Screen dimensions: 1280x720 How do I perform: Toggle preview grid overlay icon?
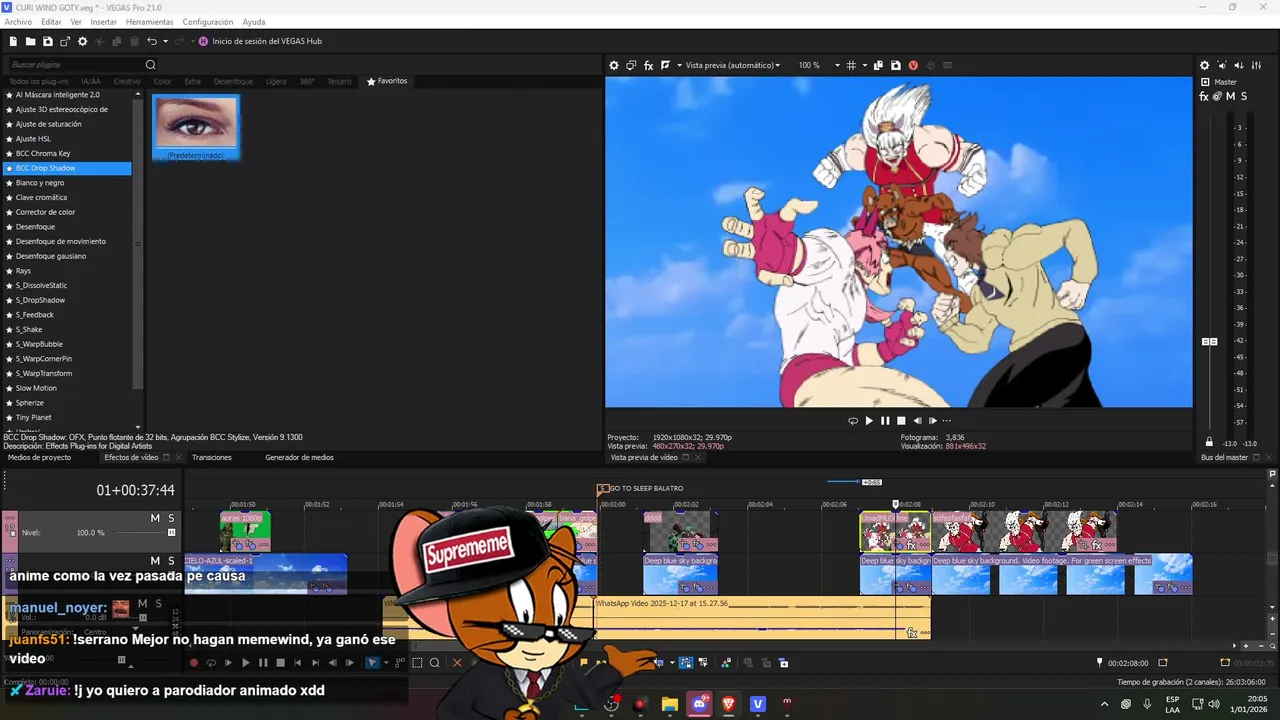click(850, 65)
